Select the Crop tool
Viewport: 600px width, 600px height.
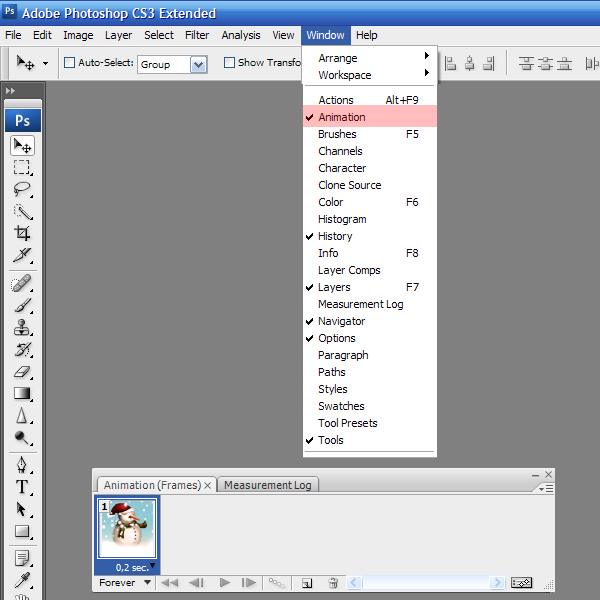[22, 233]
